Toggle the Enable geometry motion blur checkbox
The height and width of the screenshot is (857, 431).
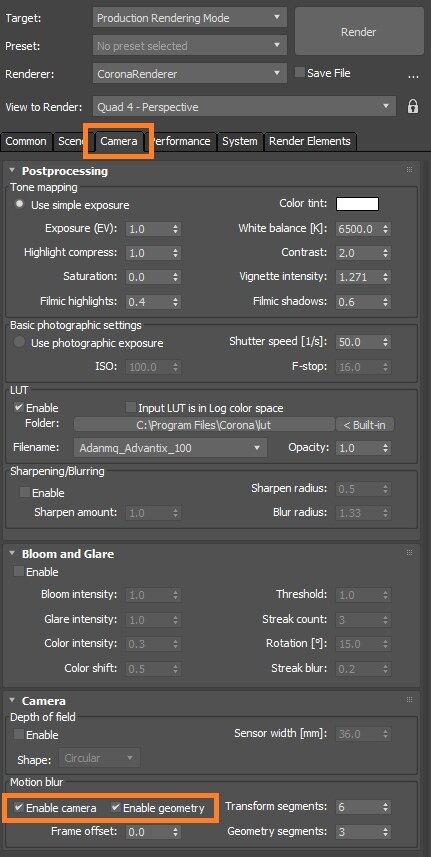(116, 807)
